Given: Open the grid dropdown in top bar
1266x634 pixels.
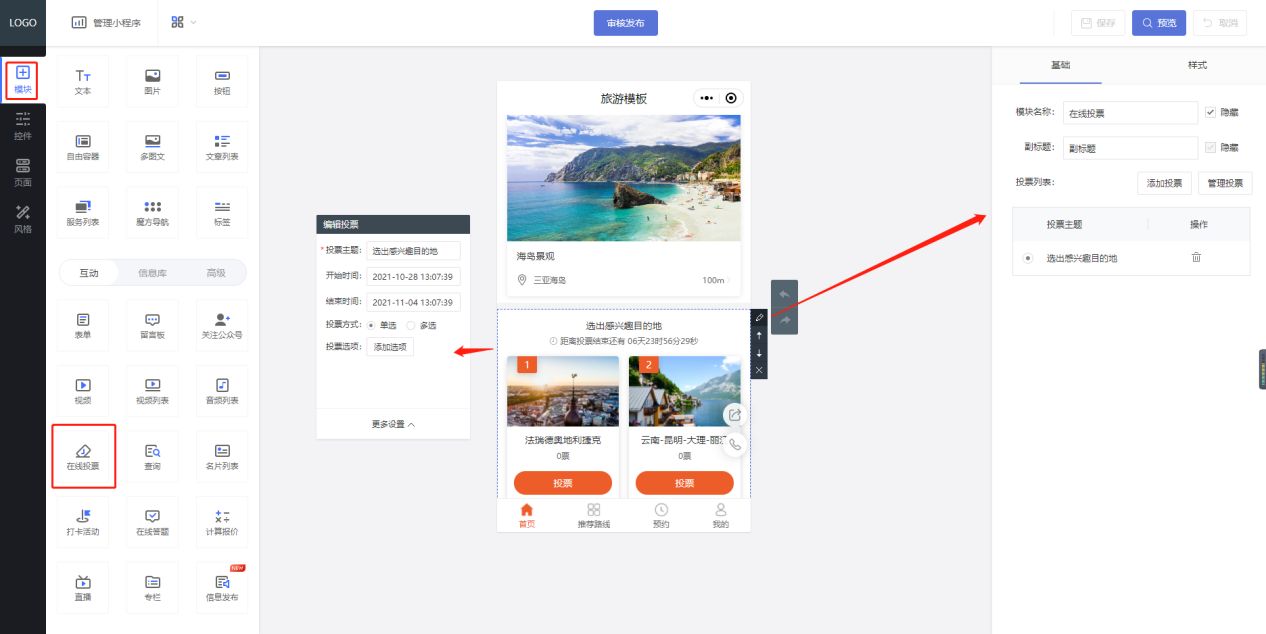Looking at the screenshot, I should 184,22.
